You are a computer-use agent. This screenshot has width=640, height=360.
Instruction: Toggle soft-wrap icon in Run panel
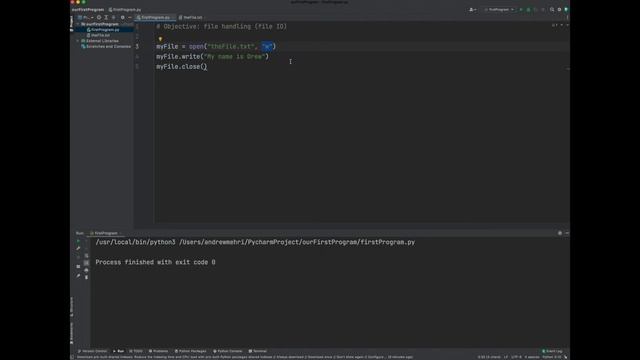tap(86, 256)
